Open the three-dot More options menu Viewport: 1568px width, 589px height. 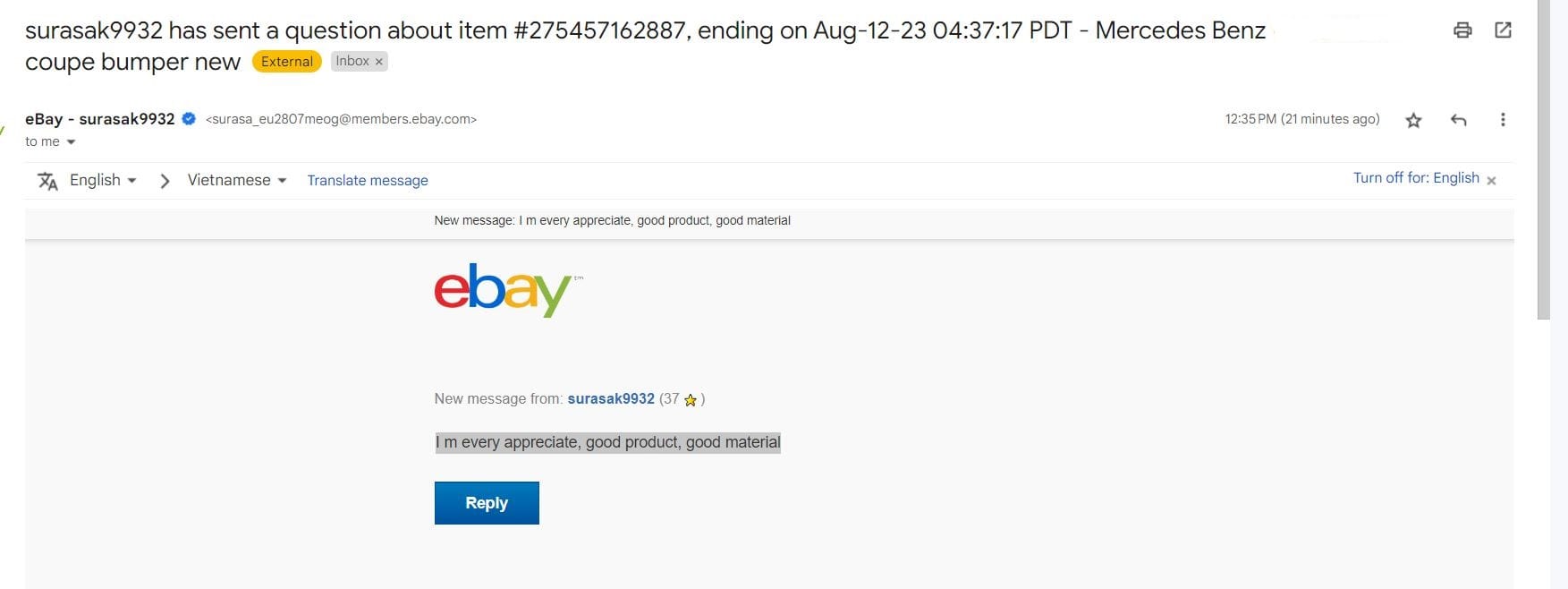point(1503,120)
